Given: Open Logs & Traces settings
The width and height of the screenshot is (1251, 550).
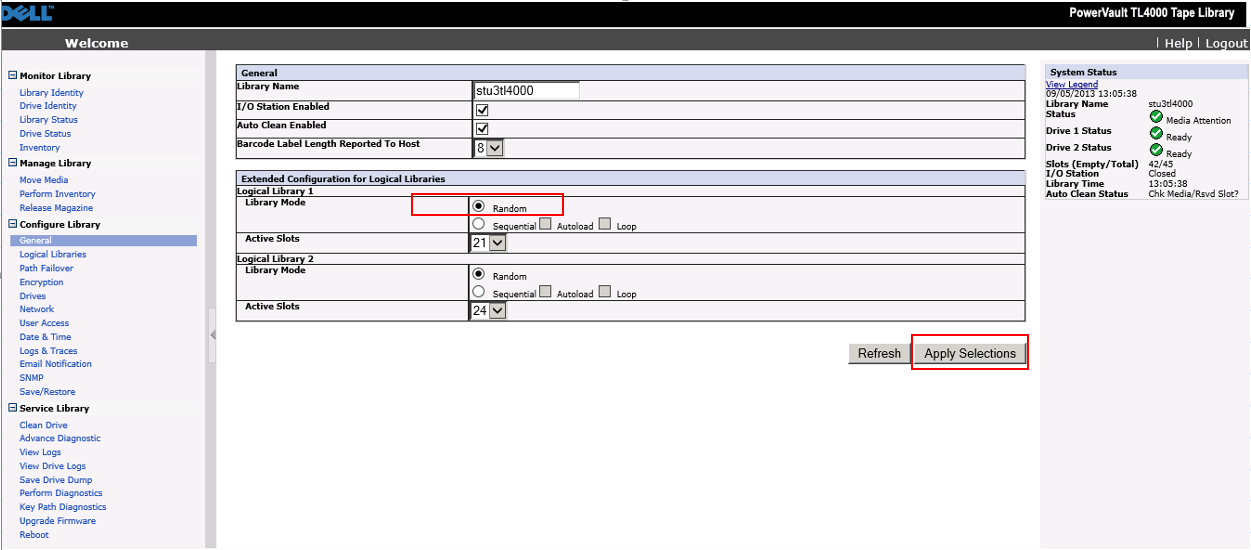Looking at the screenshot, I should 49,351.
